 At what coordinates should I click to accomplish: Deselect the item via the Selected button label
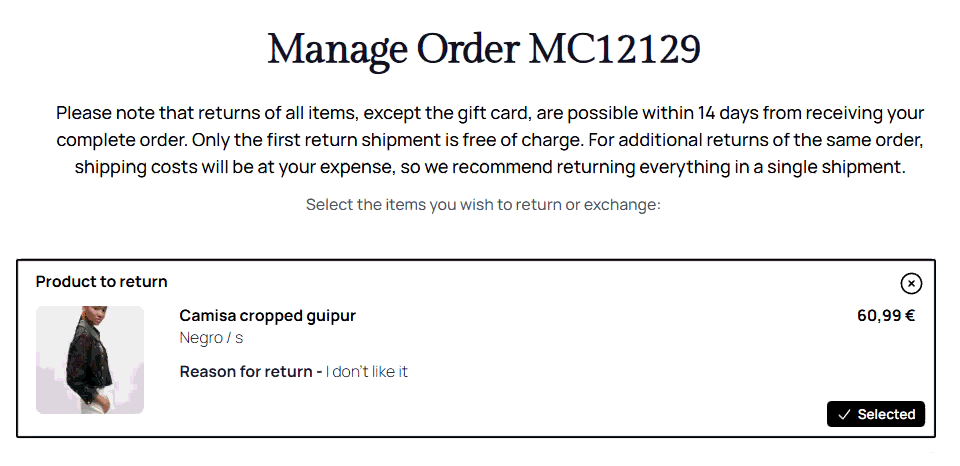tap(886, 414)
